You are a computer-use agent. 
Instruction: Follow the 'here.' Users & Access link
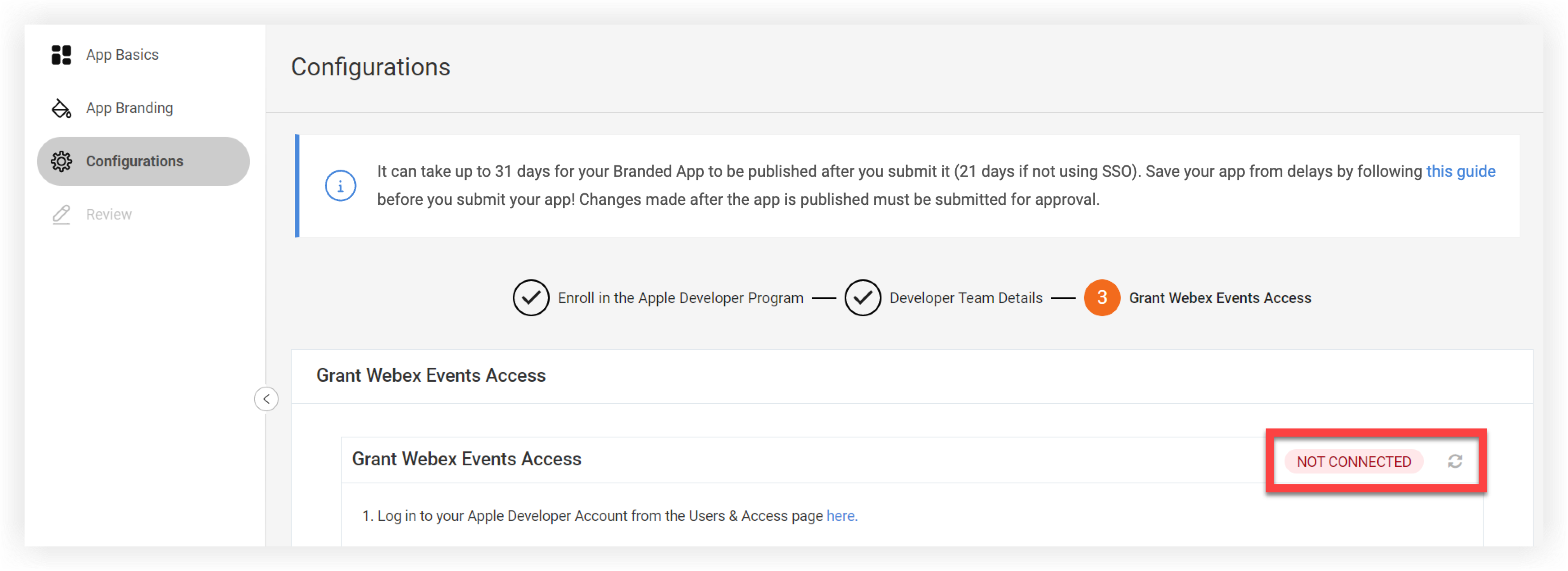click(842, 516)
